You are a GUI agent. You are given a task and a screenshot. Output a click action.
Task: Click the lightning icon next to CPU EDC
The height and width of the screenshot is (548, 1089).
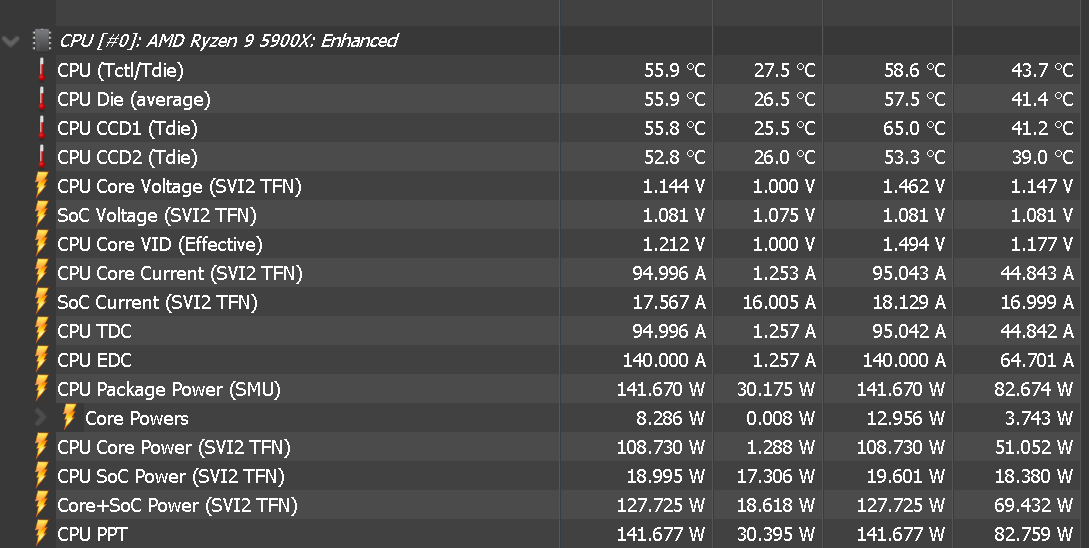[42, 360]
